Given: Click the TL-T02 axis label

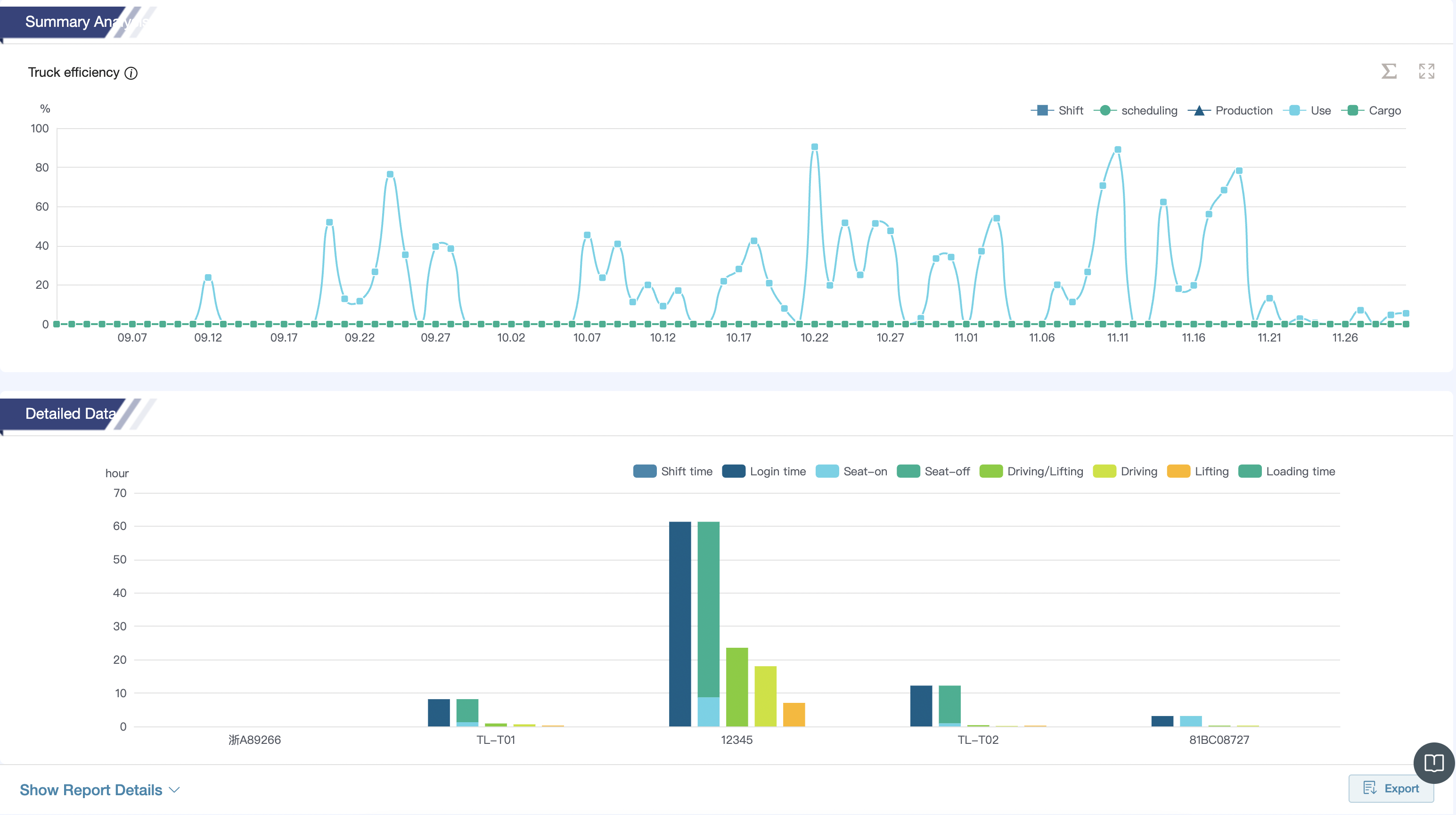Looking at the screenshot, I should 978,740.
